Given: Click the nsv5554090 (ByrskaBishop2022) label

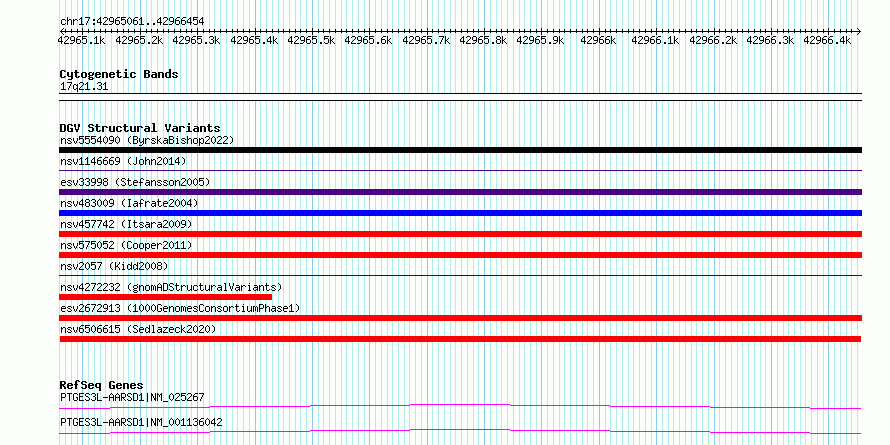Looking at the screenshot, I should [x=147, y=140].
